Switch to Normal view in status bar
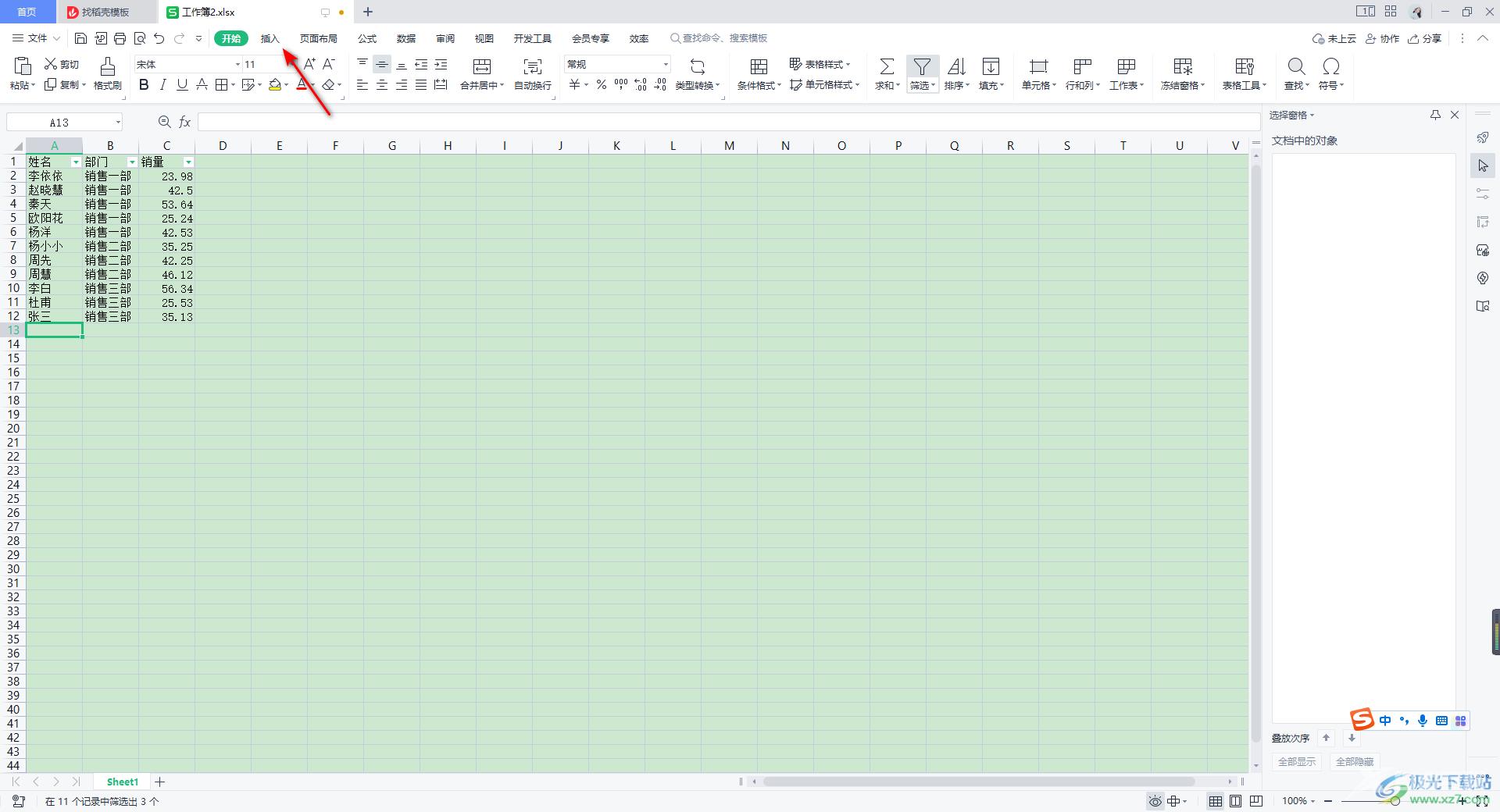This screenshot has height=812, width=1500. [x=1216, y=801]
